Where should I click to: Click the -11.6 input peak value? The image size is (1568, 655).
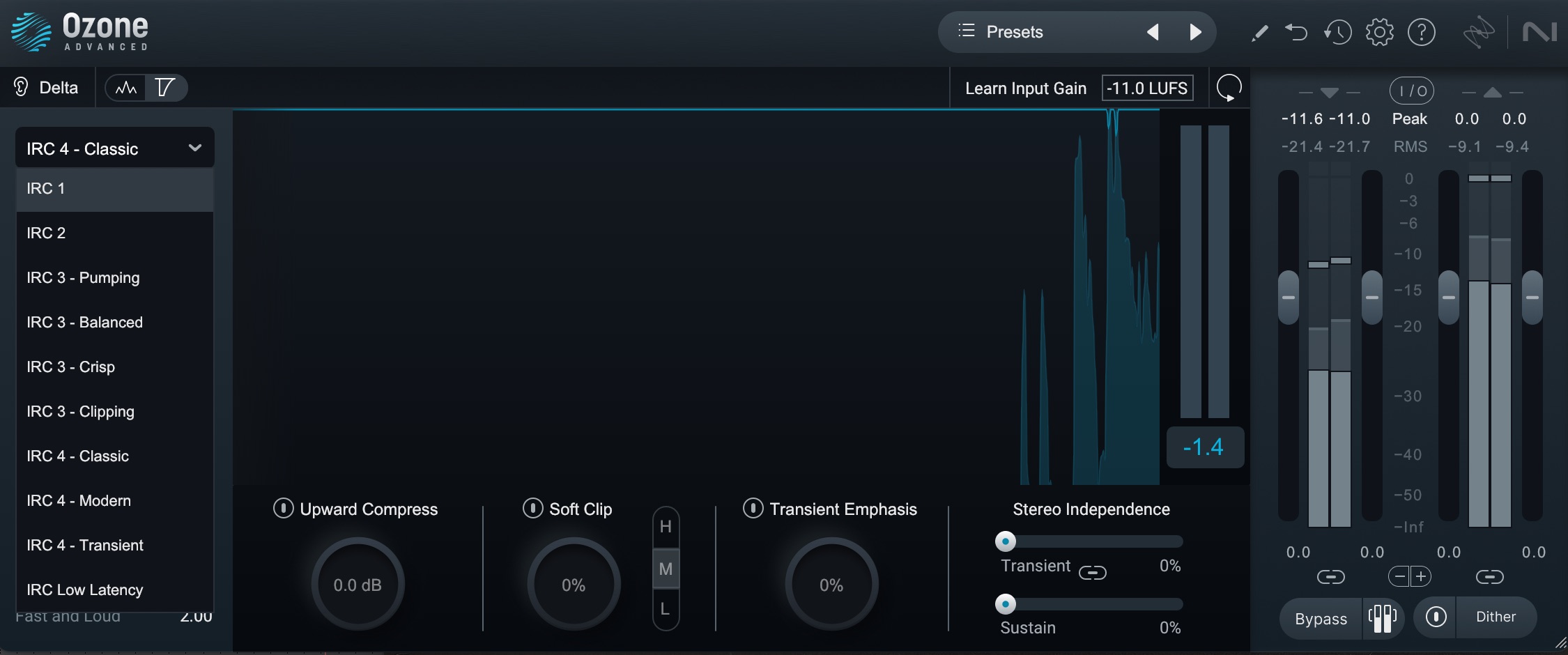coord(1302,119)
